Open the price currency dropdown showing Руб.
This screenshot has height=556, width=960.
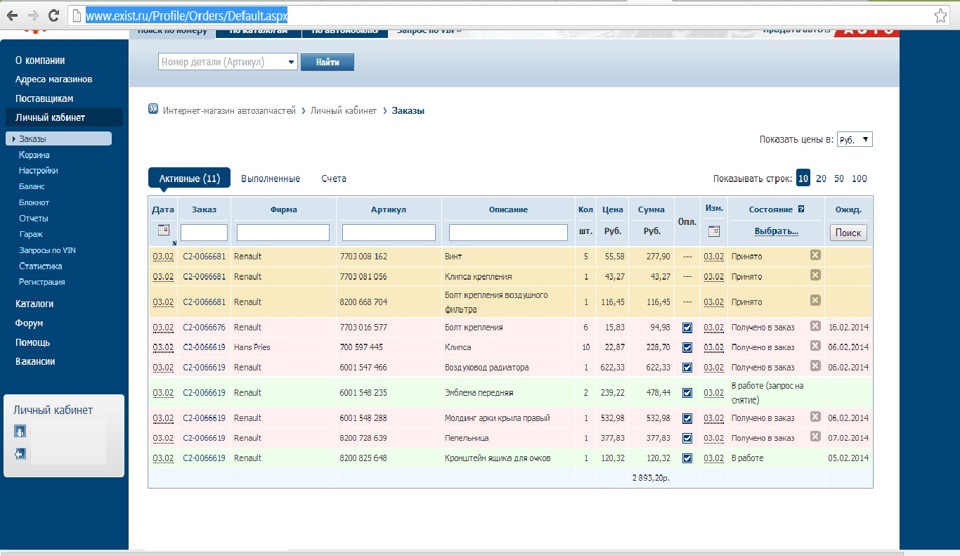[854, 140]
